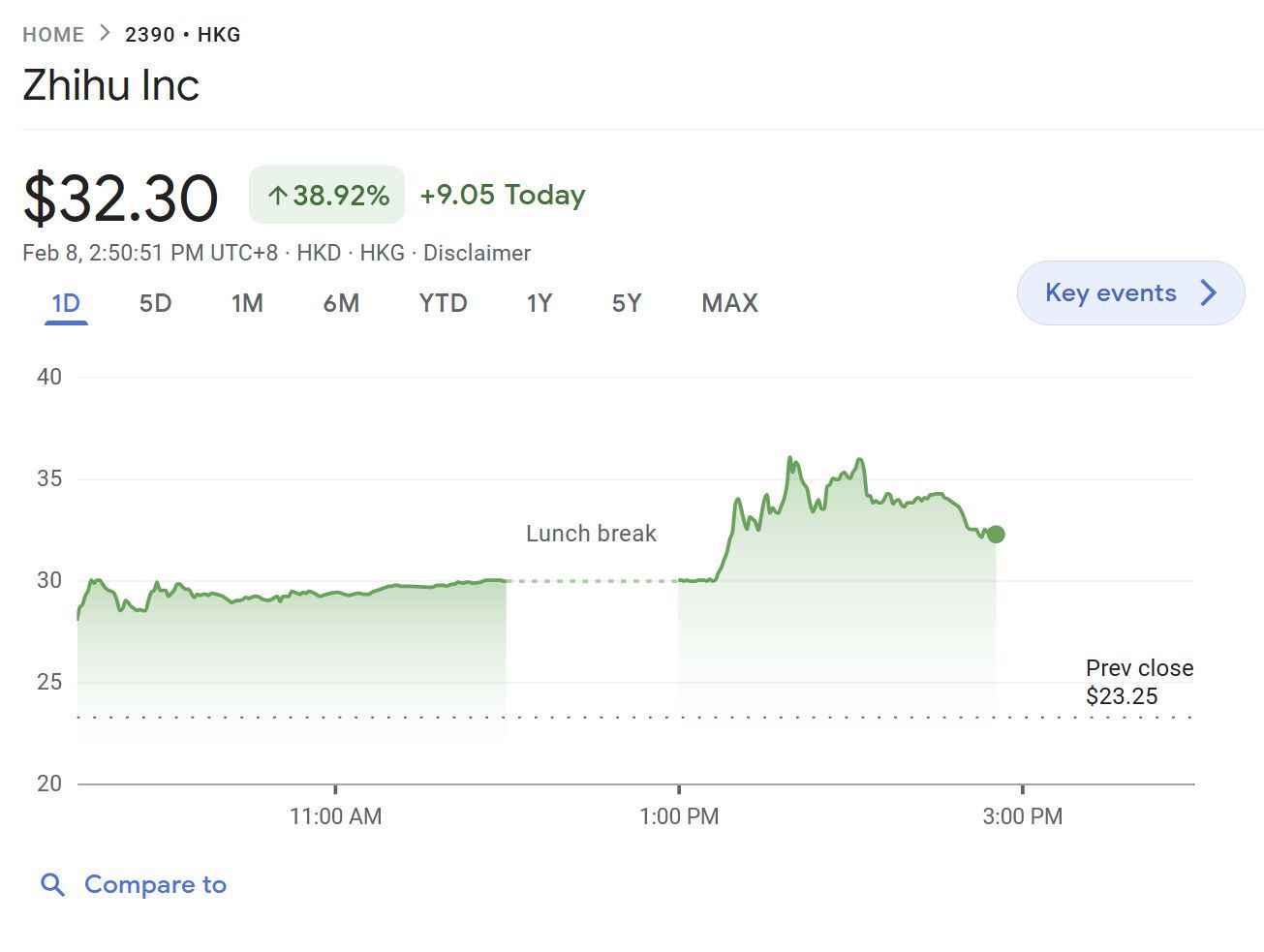This screenshot has width=1264, height=952.
Task: Select the 1D time range tab
Action: (66, 303)
